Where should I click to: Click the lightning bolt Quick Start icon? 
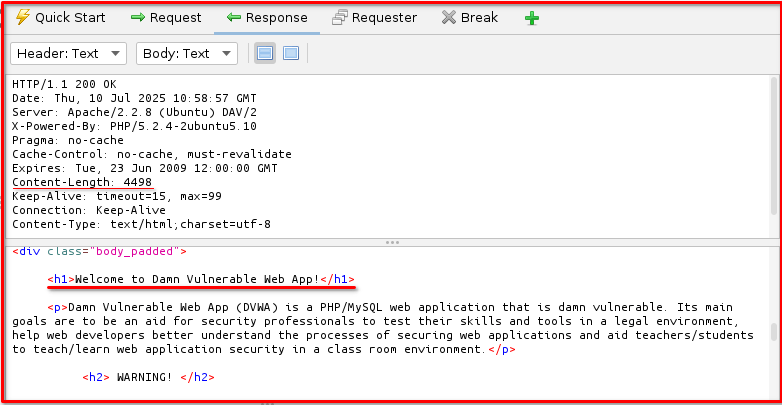coord(22,17)
